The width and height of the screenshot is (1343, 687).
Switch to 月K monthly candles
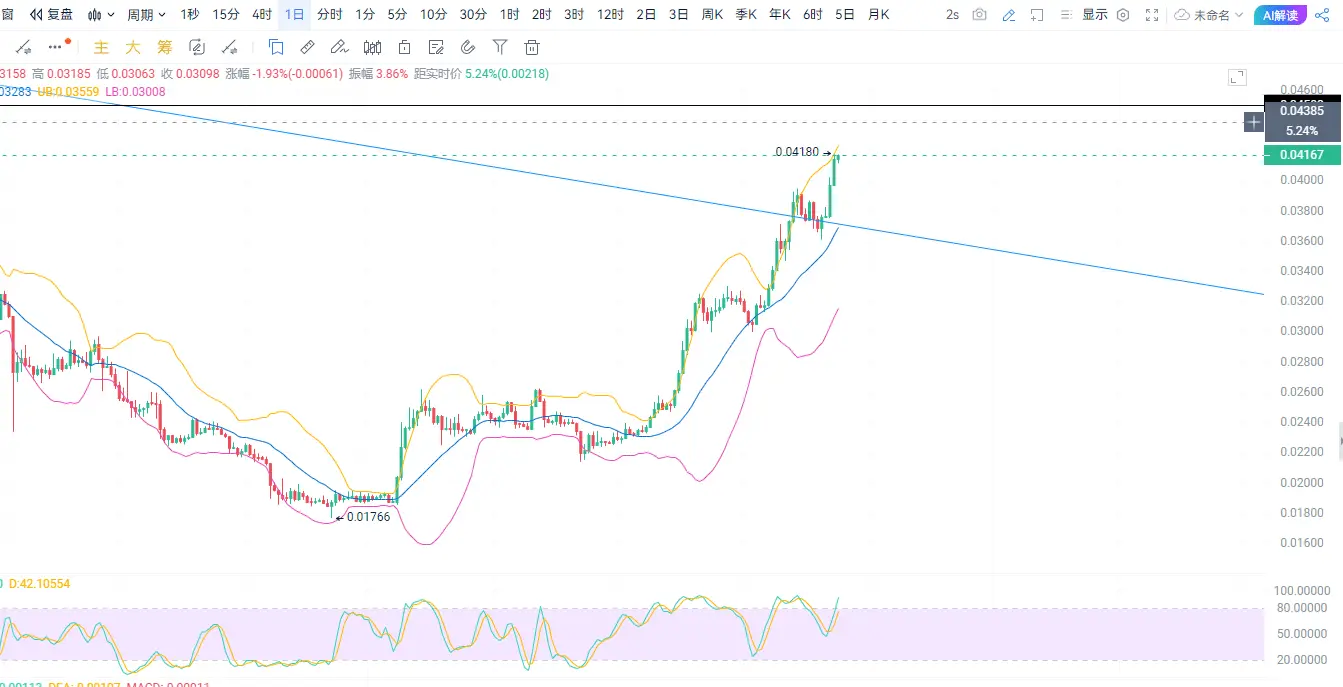click(x=878, y=15)
